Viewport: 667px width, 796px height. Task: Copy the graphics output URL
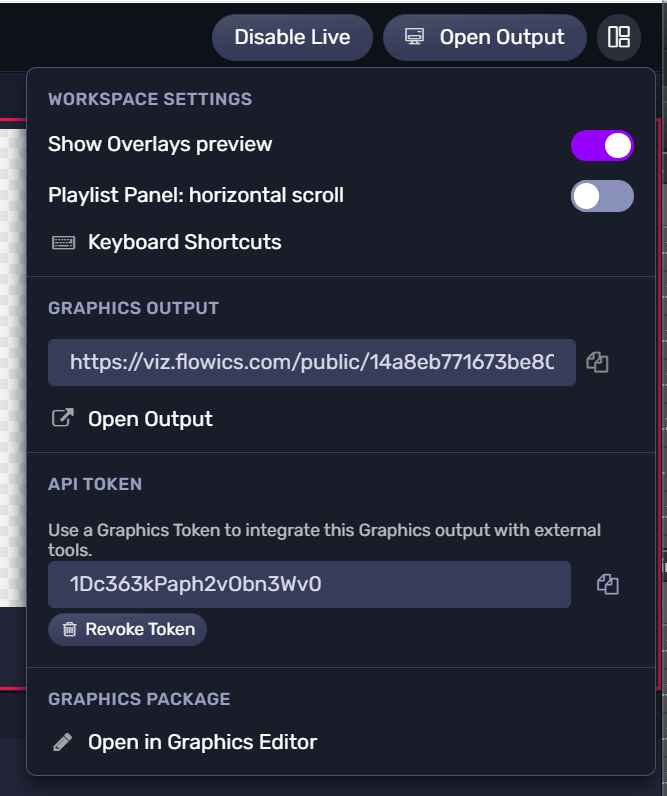click(x=598, y=362)
